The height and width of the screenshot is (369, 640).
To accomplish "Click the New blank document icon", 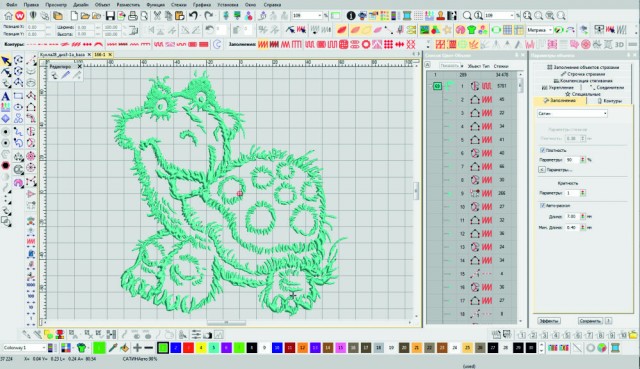I will 74,16.
